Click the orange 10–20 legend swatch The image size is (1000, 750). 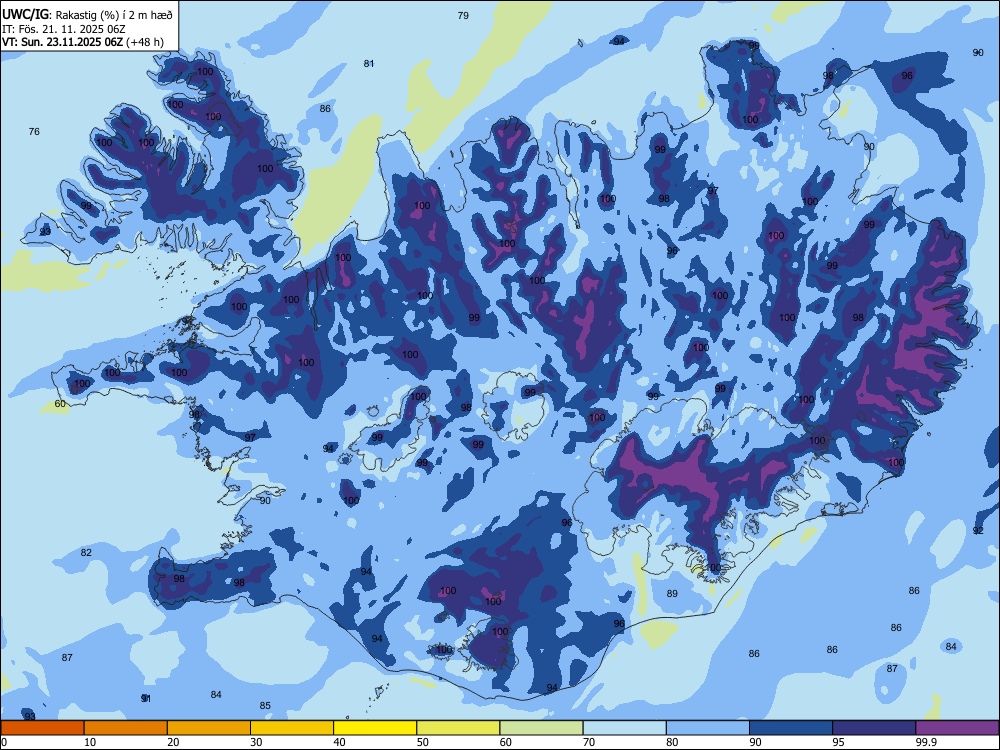(x=126, y=728)
